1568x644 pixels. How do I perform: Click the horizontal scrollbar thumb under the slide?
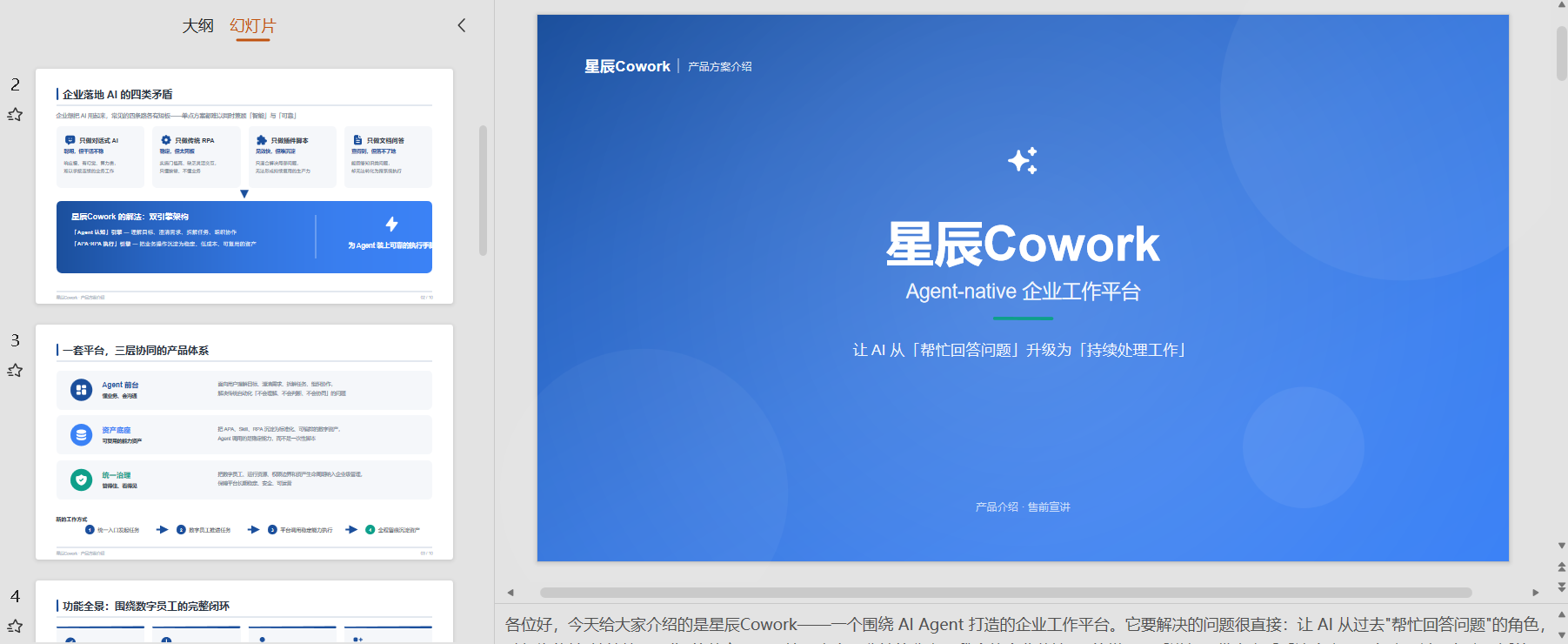click(x=1005, y=593)
